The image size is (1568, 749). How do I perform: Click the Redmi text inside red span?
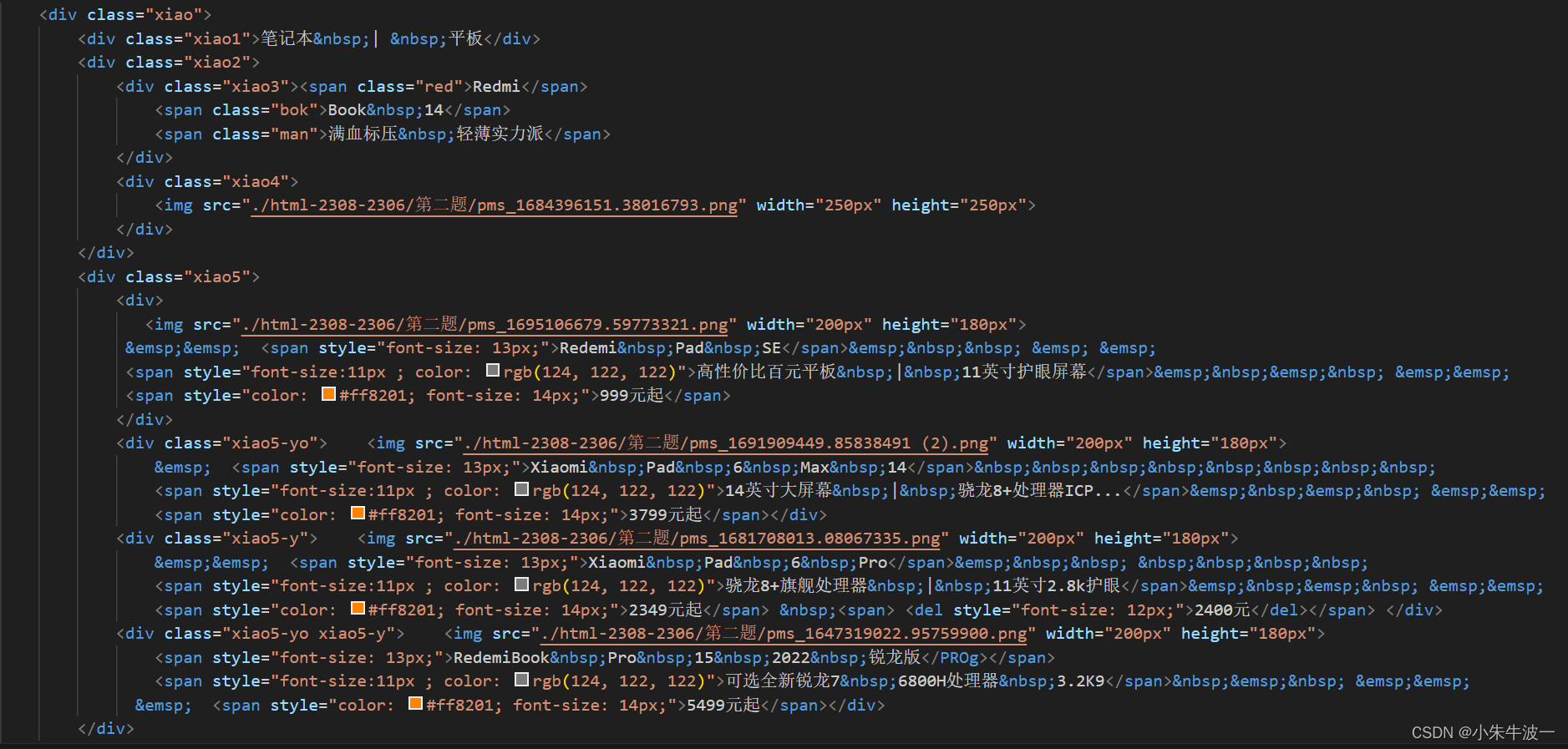pos(496,87)
